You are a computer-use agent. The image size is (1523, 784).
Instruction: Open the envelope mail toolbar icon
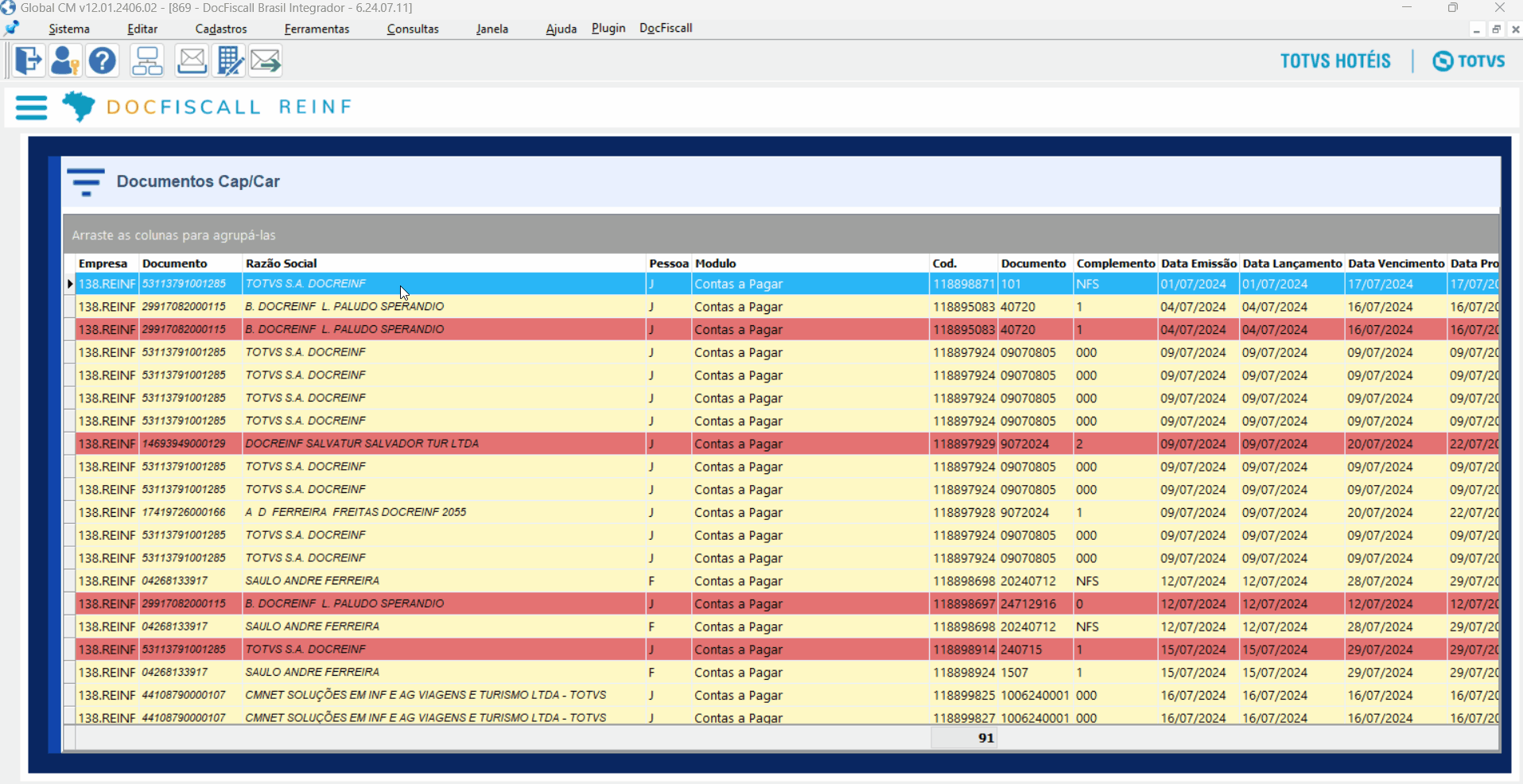(x=192, y=60)
